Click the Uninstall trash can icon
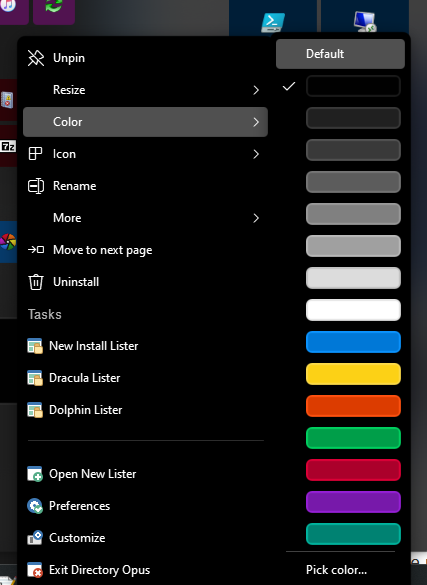 tap(36, 282)
